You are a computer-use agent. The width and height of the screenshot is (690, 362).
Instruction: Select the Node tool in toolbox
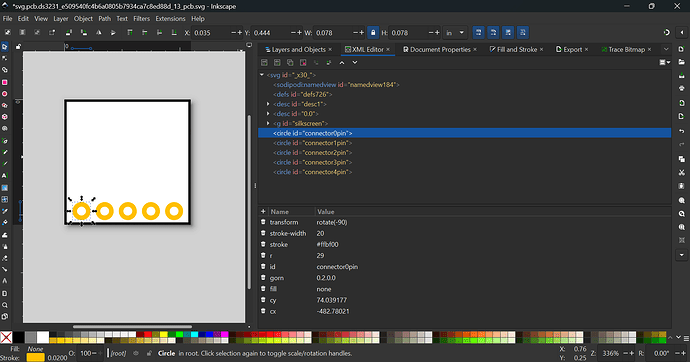(x=5, y=59)
